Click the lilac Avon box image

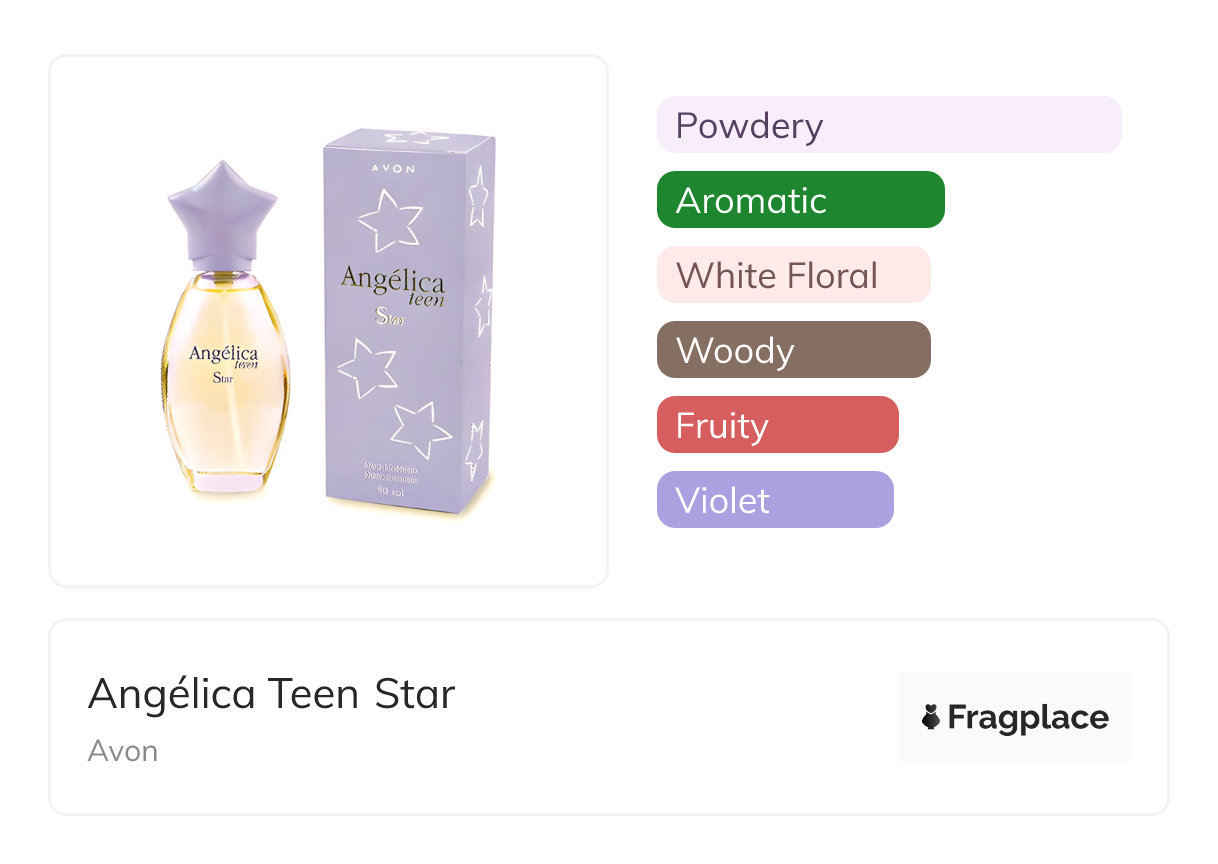click(x=408, y=320)
